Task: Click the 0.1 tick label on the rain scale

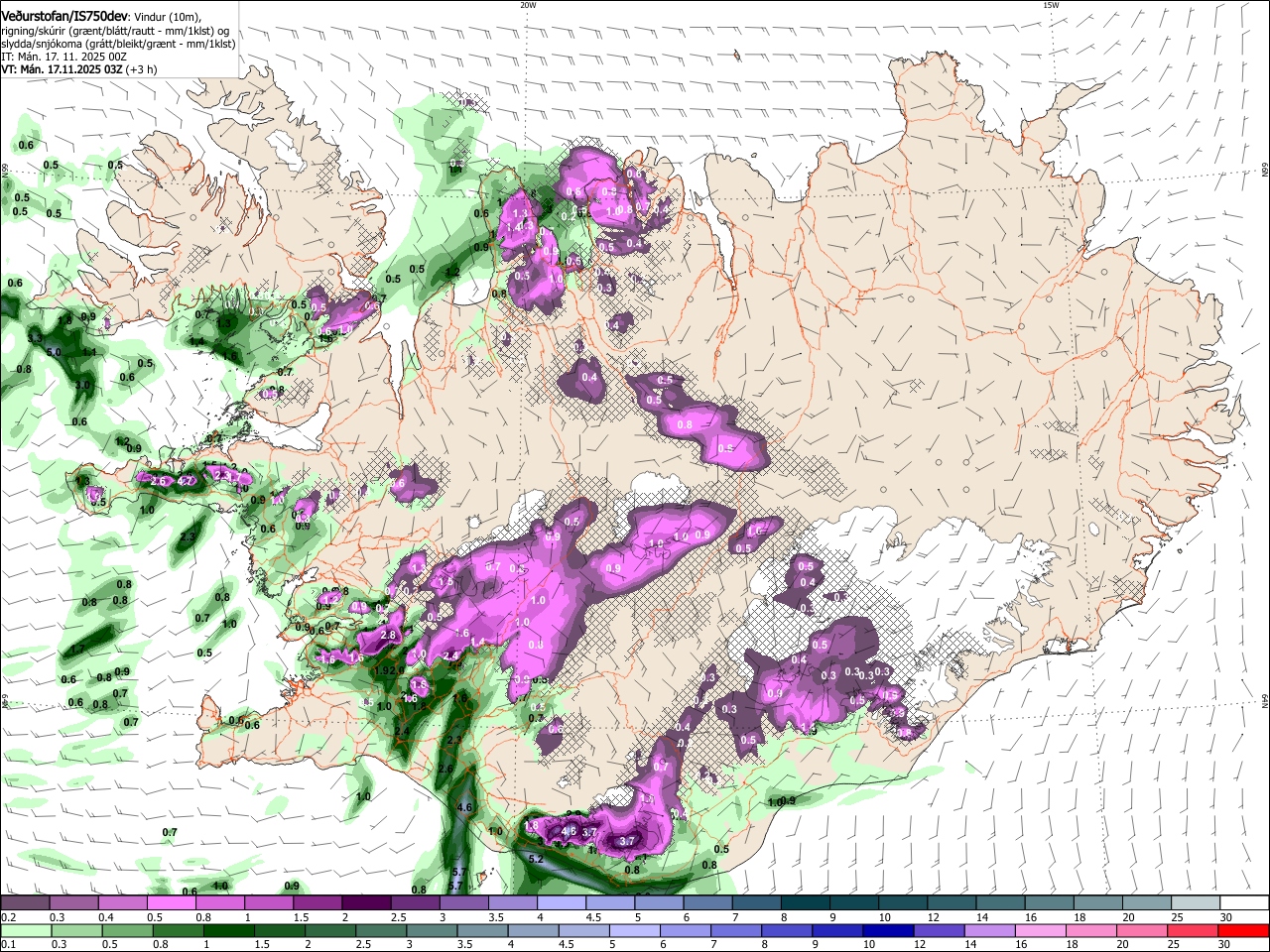Action: (x=8, y=944)
